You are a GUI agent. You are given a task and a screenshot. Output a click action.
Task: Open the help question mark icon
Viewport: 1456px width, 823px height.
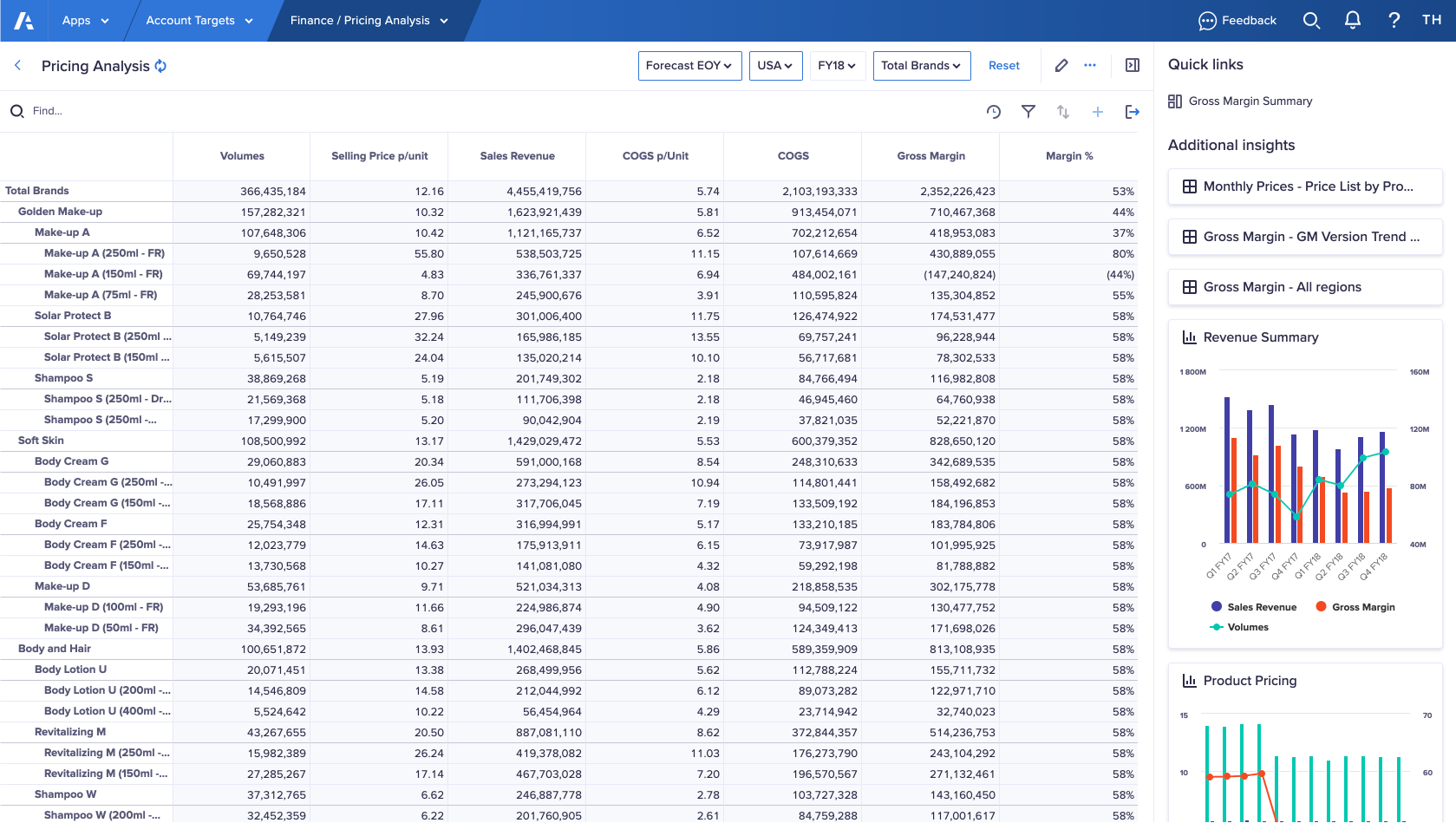coord(1394,21)
